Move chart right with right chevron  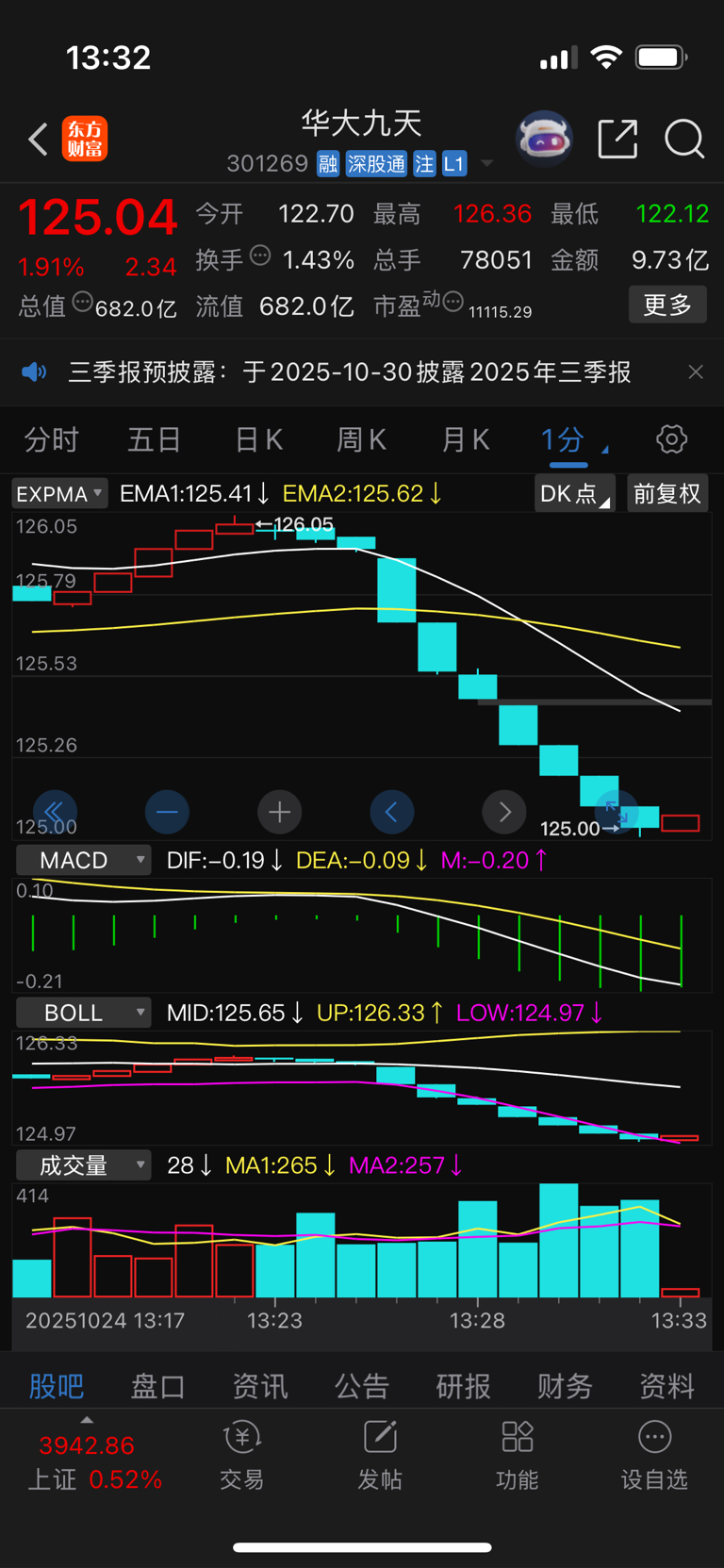coord(504,812)
